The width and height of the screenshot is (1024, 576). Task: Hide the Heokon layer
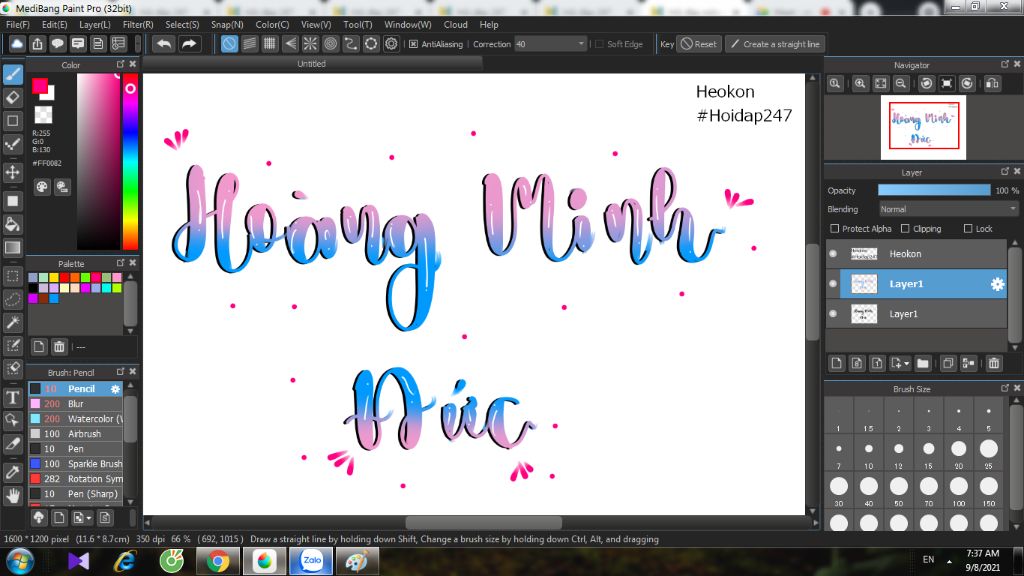pyautogui.click(x=833, y=253)
